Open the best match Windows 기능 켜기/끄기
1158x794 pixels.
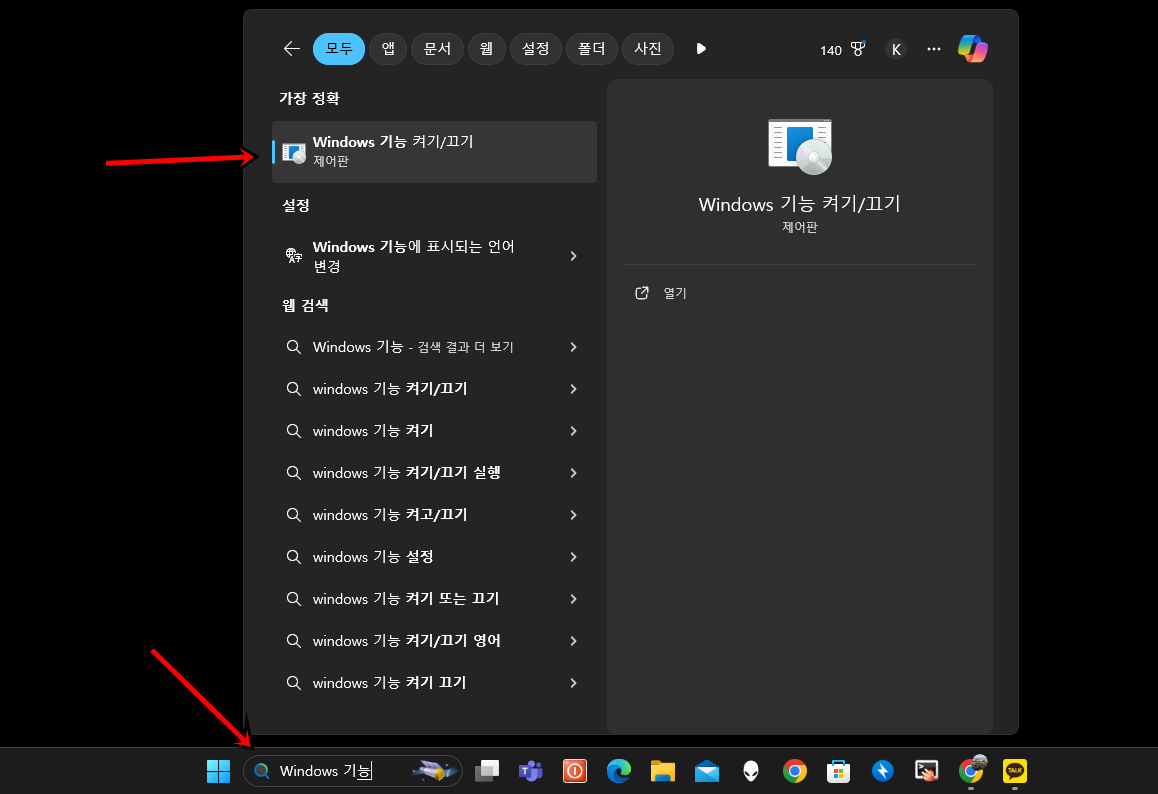coord(434,151)
